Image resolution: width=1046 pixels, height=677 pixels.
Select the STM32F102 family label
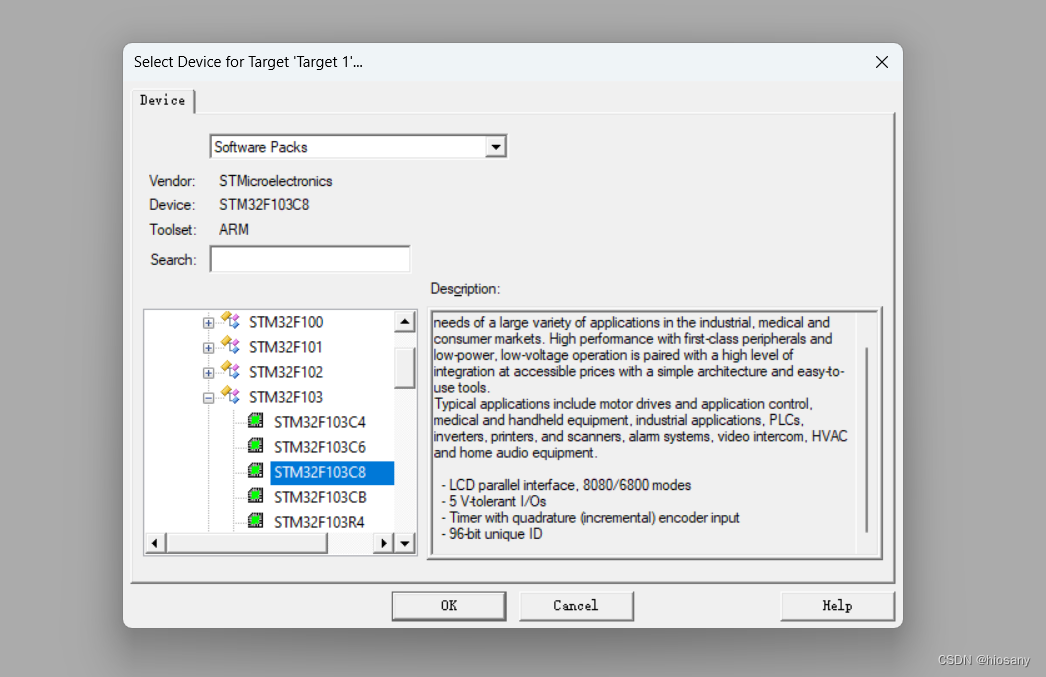[286, 372]
